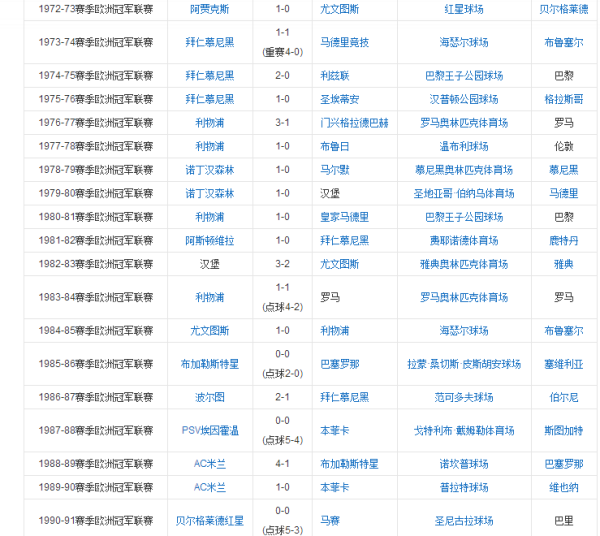Open 拜仁慕尼黑 champion link in 1973-74 row

[x=209, y=42]
